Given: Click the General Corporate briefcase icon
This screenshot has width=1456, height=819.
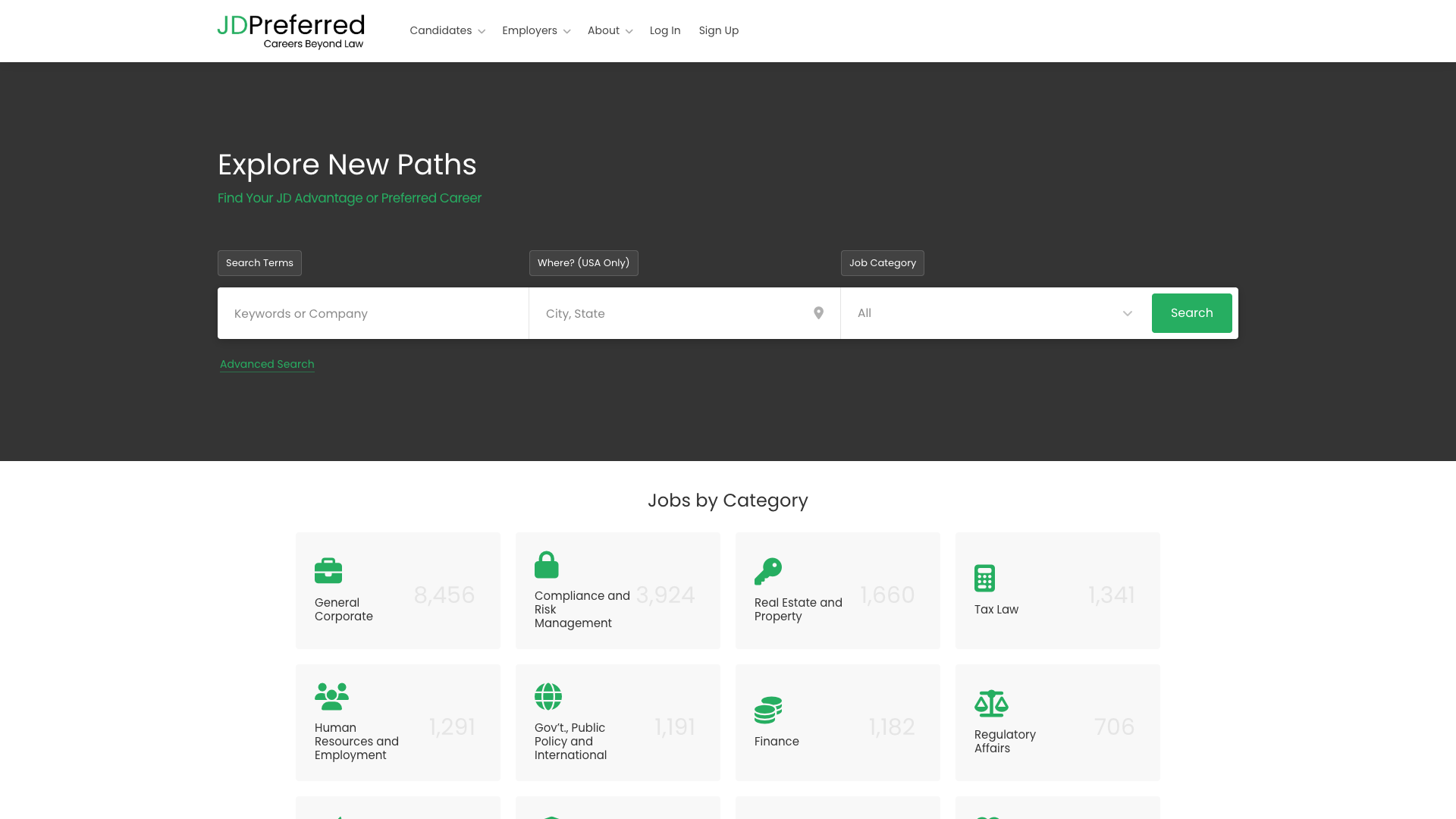Looking at the screenshot, I should click(328, 570).
